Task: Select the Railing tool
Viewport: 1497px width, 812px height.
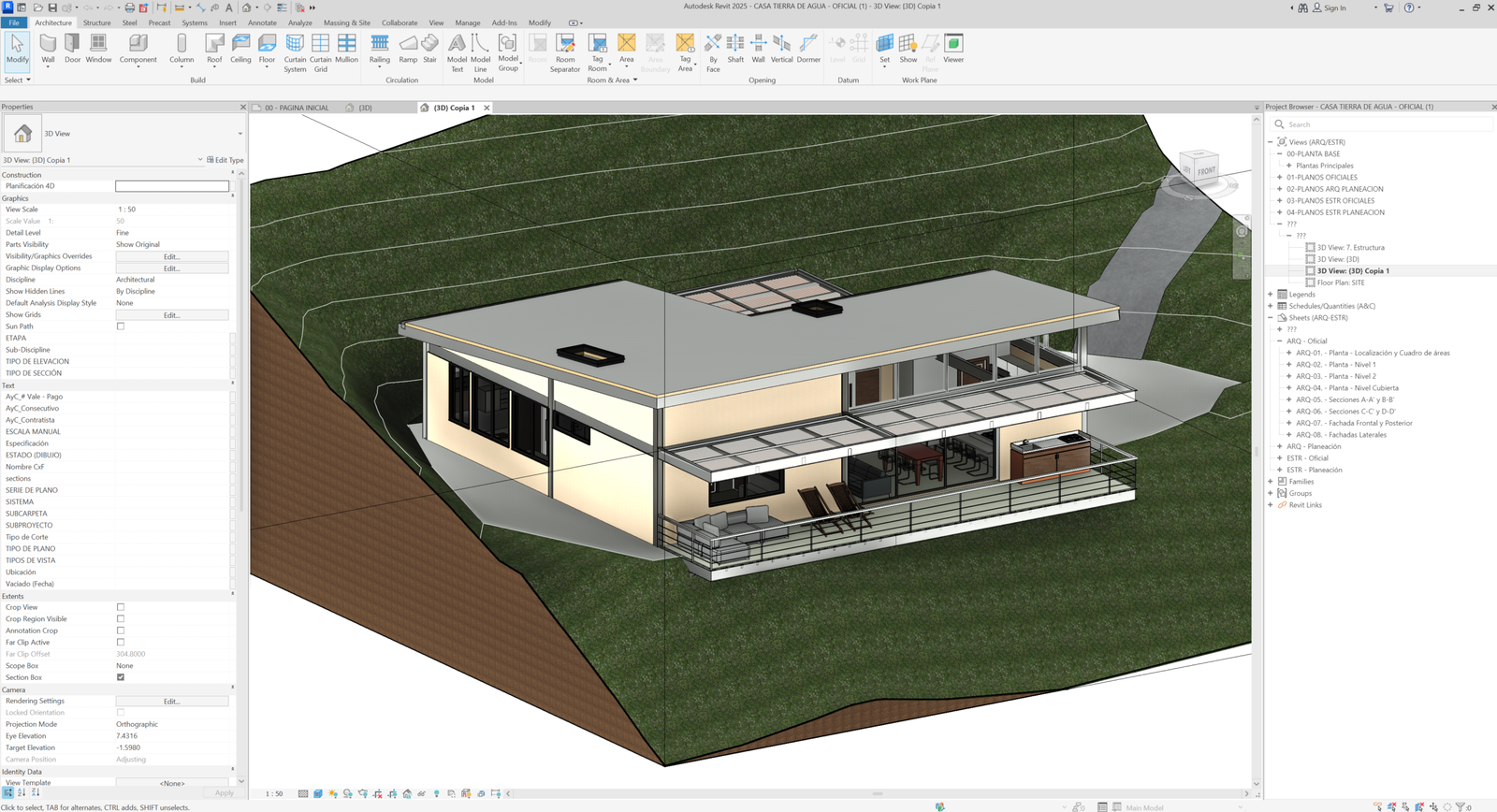Action: [379, 50]
